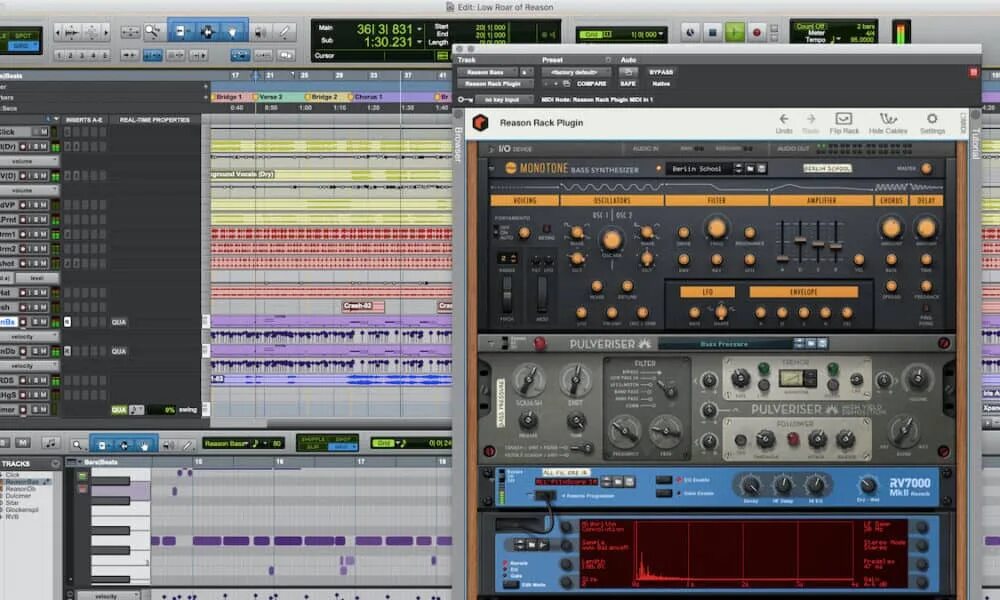This screenshot has width=1000, height=600.
Task: Open no key input dropdown
Action: (x=502, y=99)
